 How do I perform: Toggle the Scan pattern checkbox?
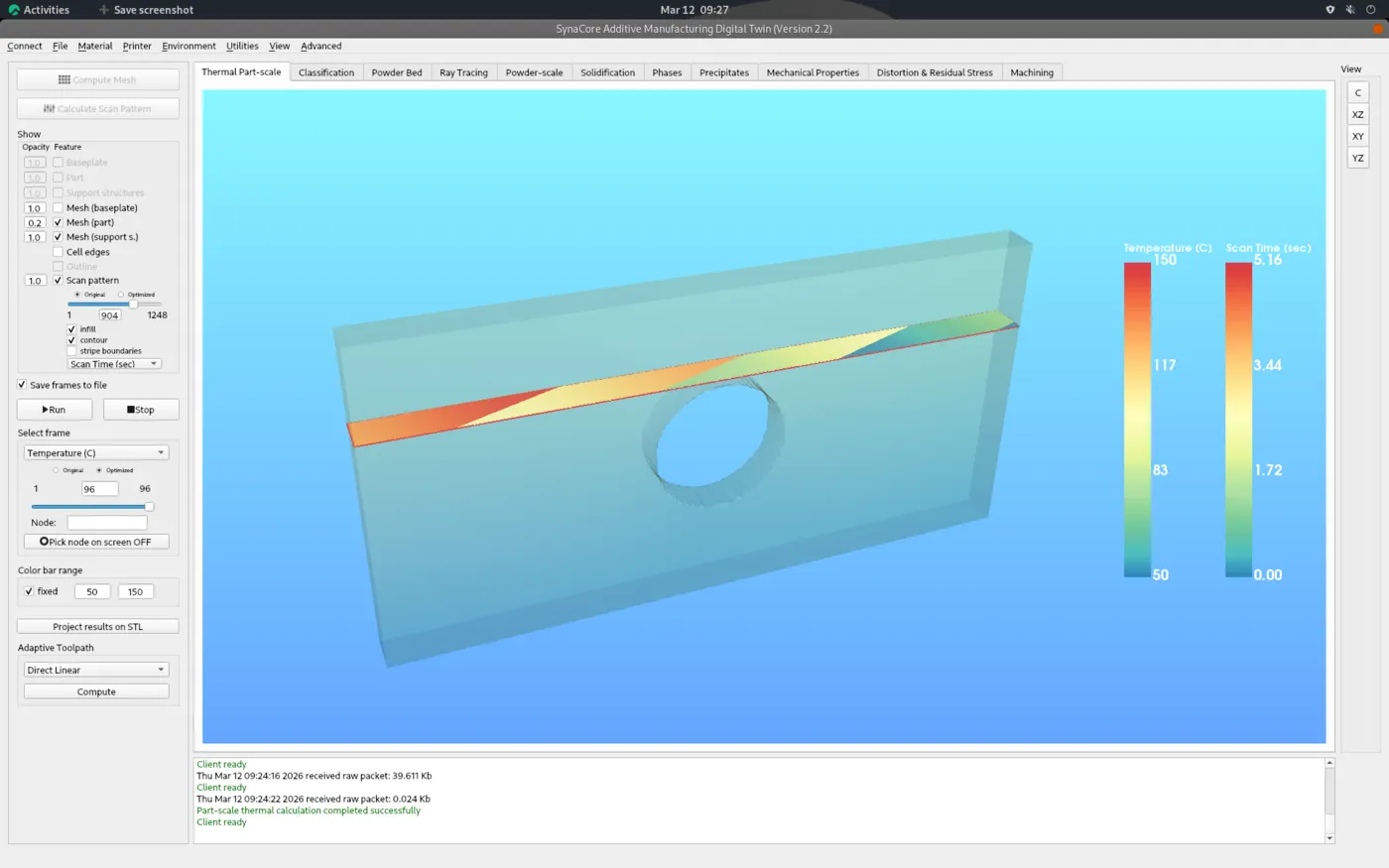coord(58,281)
